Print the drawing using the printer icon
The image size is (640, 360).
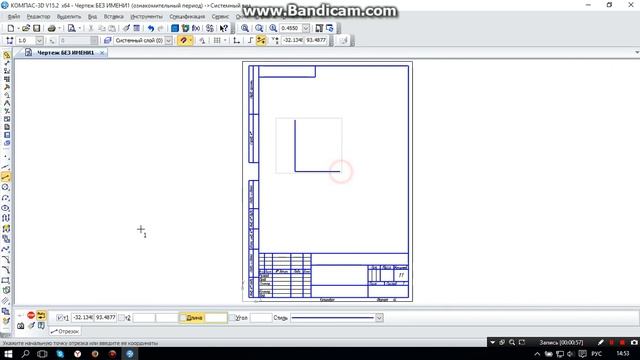[x=51, y=28]
